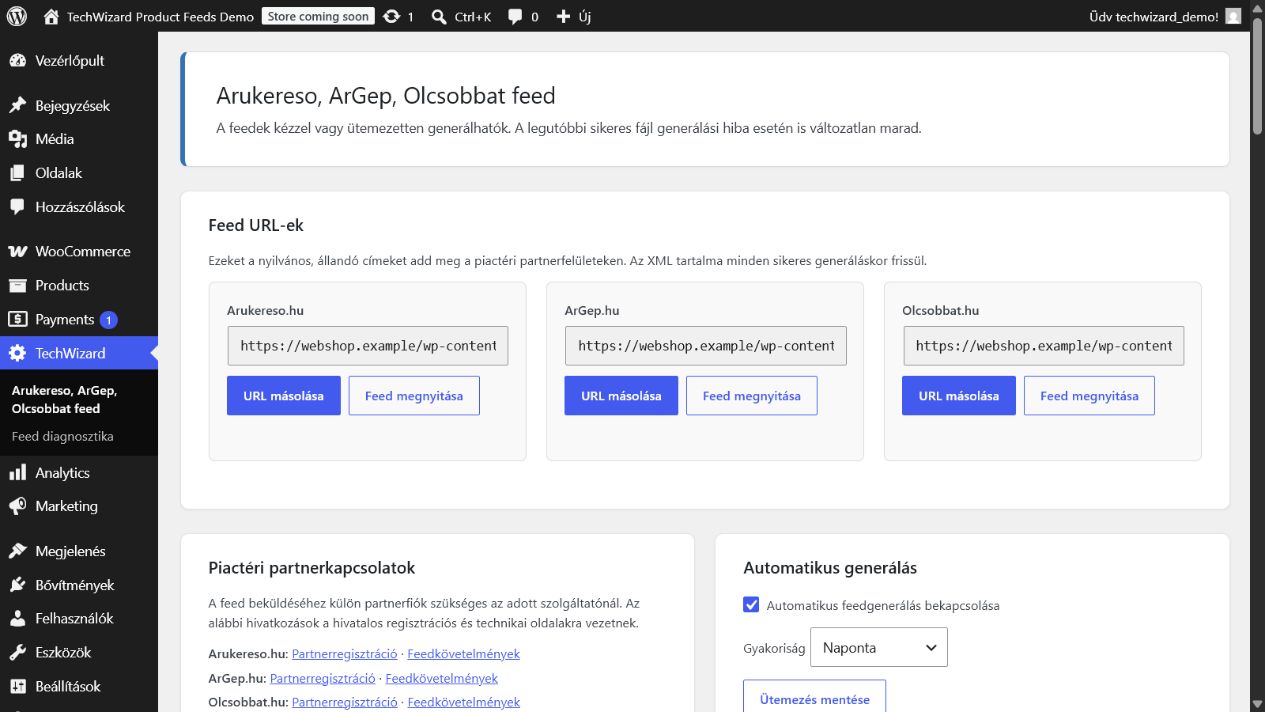Click the plus icon for Új
Viewport: 1265px width, 712px height.
point(563,16)
